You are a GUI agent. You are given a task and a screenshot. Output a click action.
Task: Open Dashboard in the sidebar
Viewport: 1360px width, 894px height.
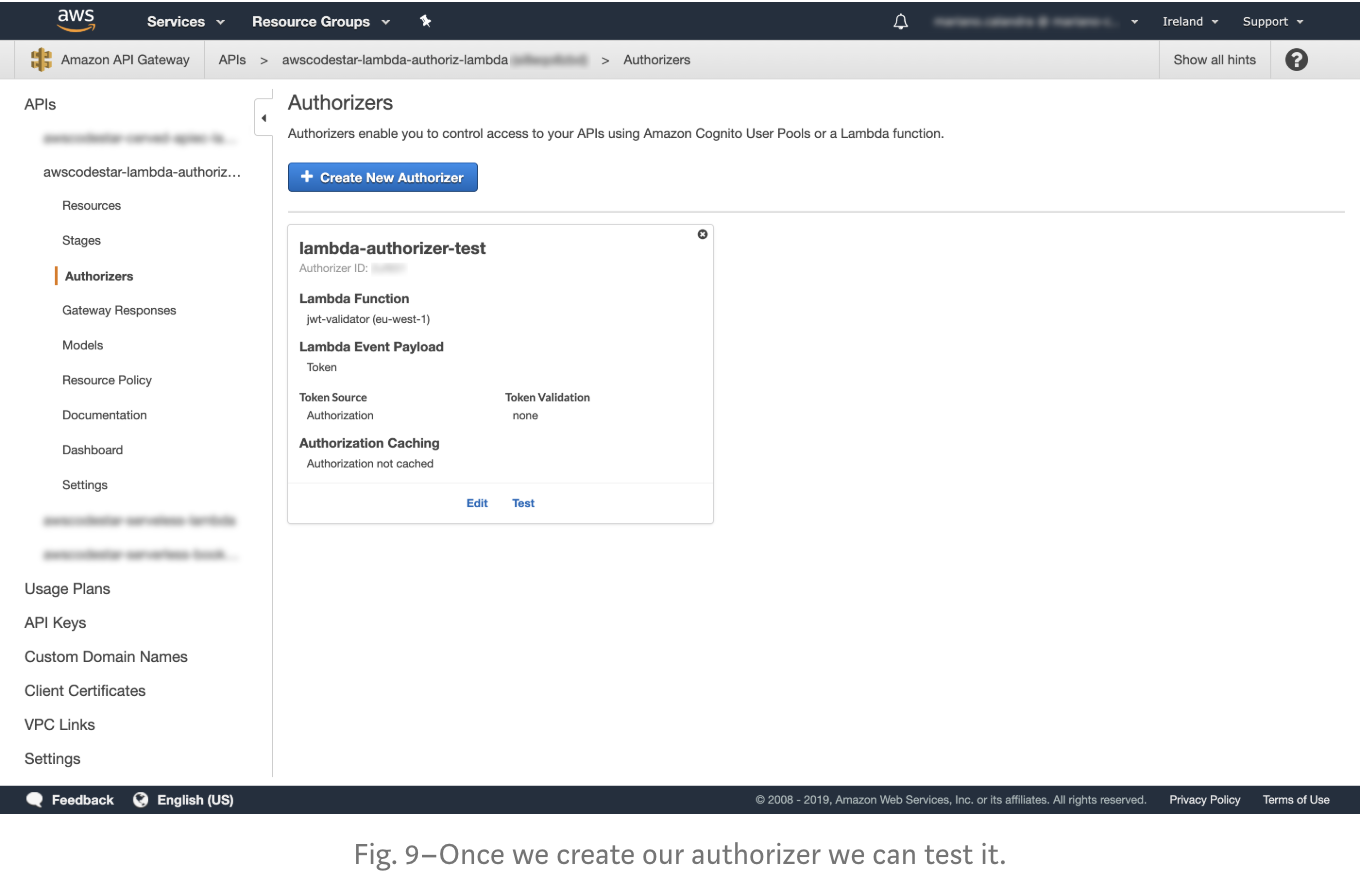tap(92, 450)
